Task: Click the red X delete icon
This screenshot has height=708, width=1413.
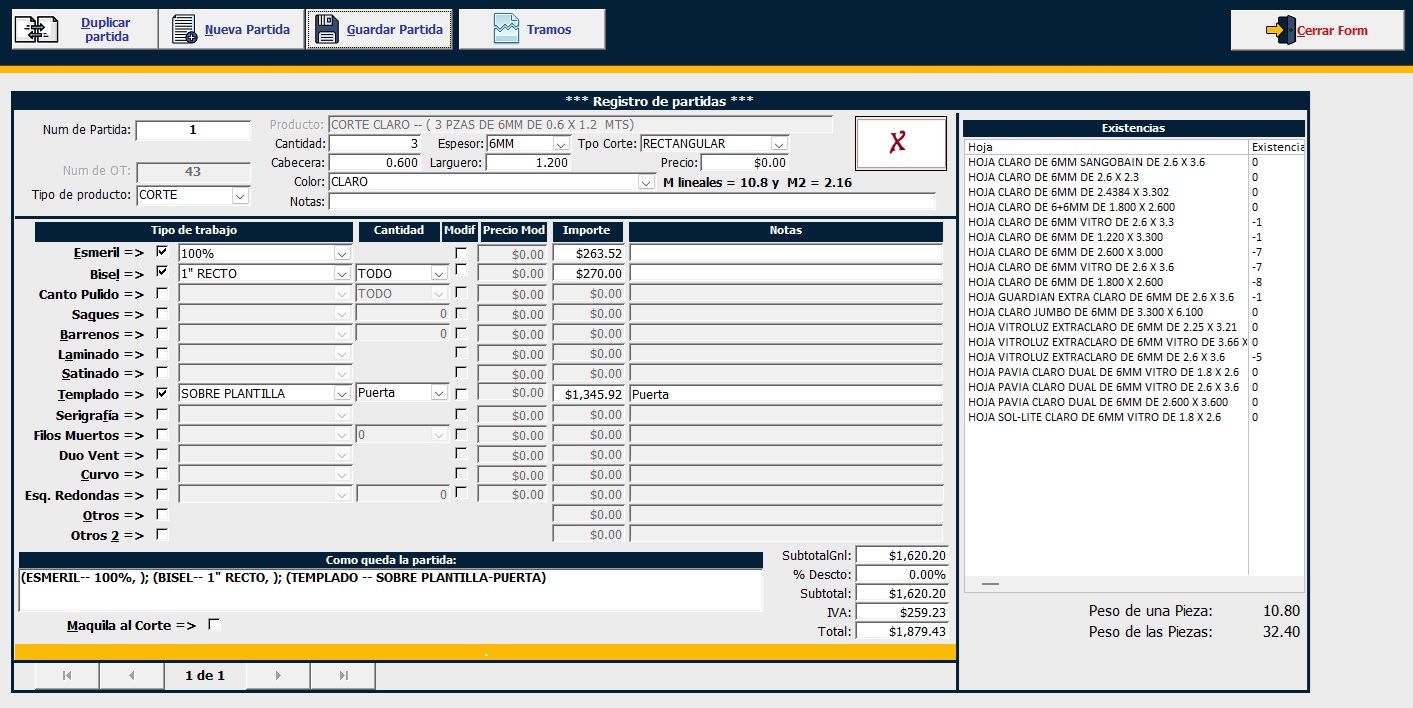Action: pos(899,143)
